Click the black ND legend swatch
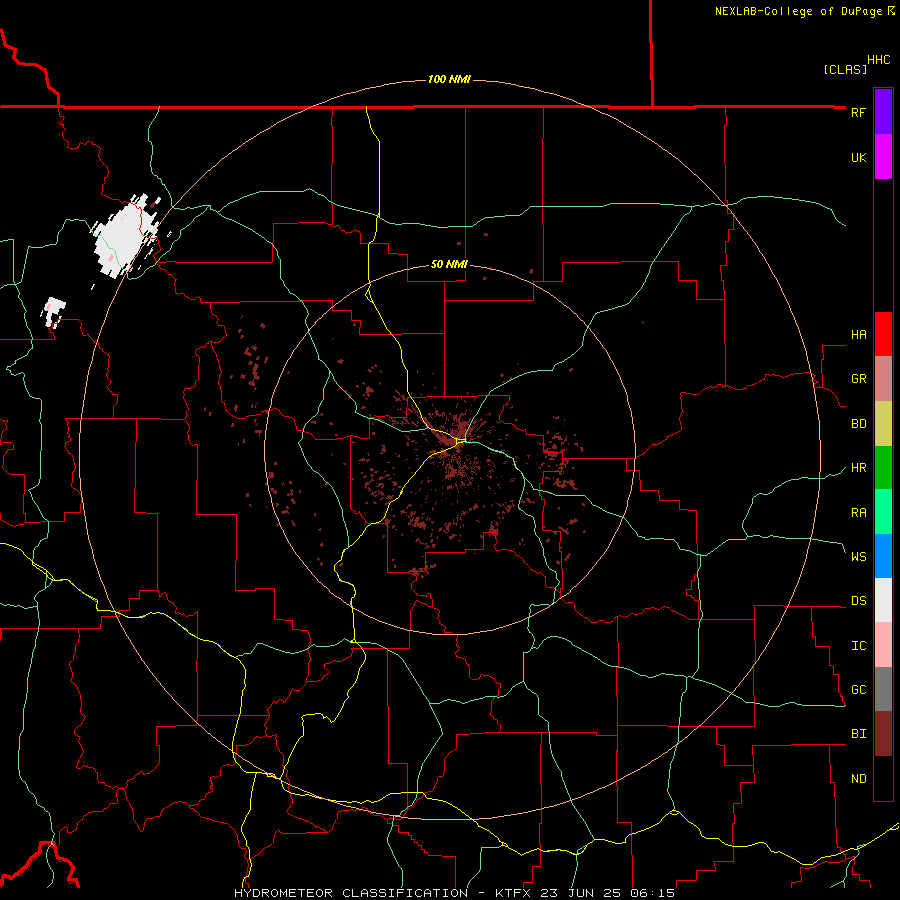900x900 pixels. coord(883,778)
